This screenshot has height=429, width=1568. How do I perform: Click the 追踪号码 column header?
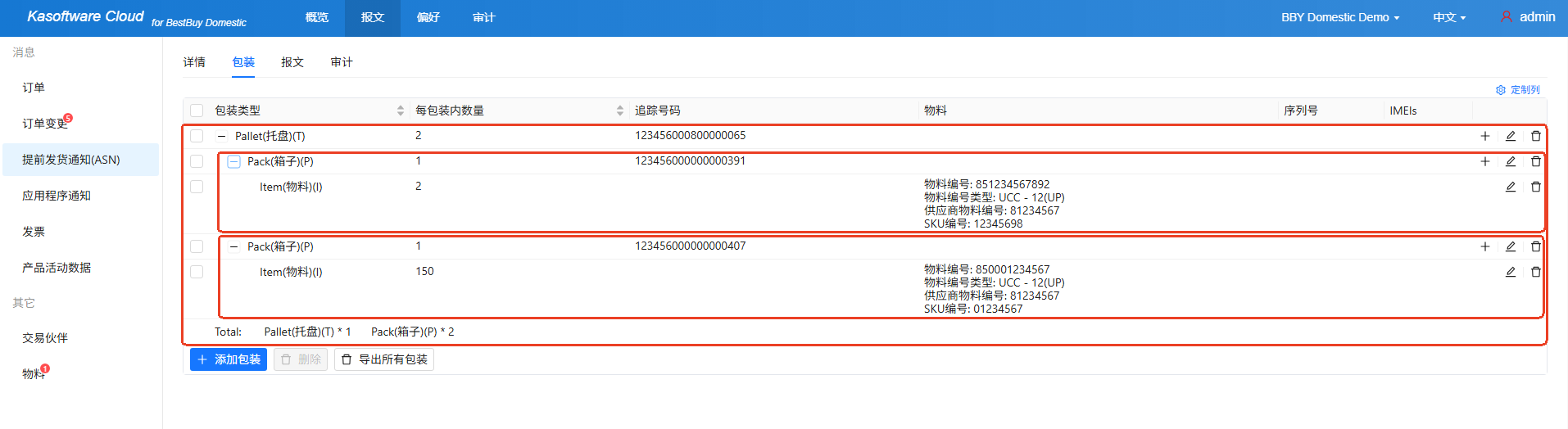(657, 111)
